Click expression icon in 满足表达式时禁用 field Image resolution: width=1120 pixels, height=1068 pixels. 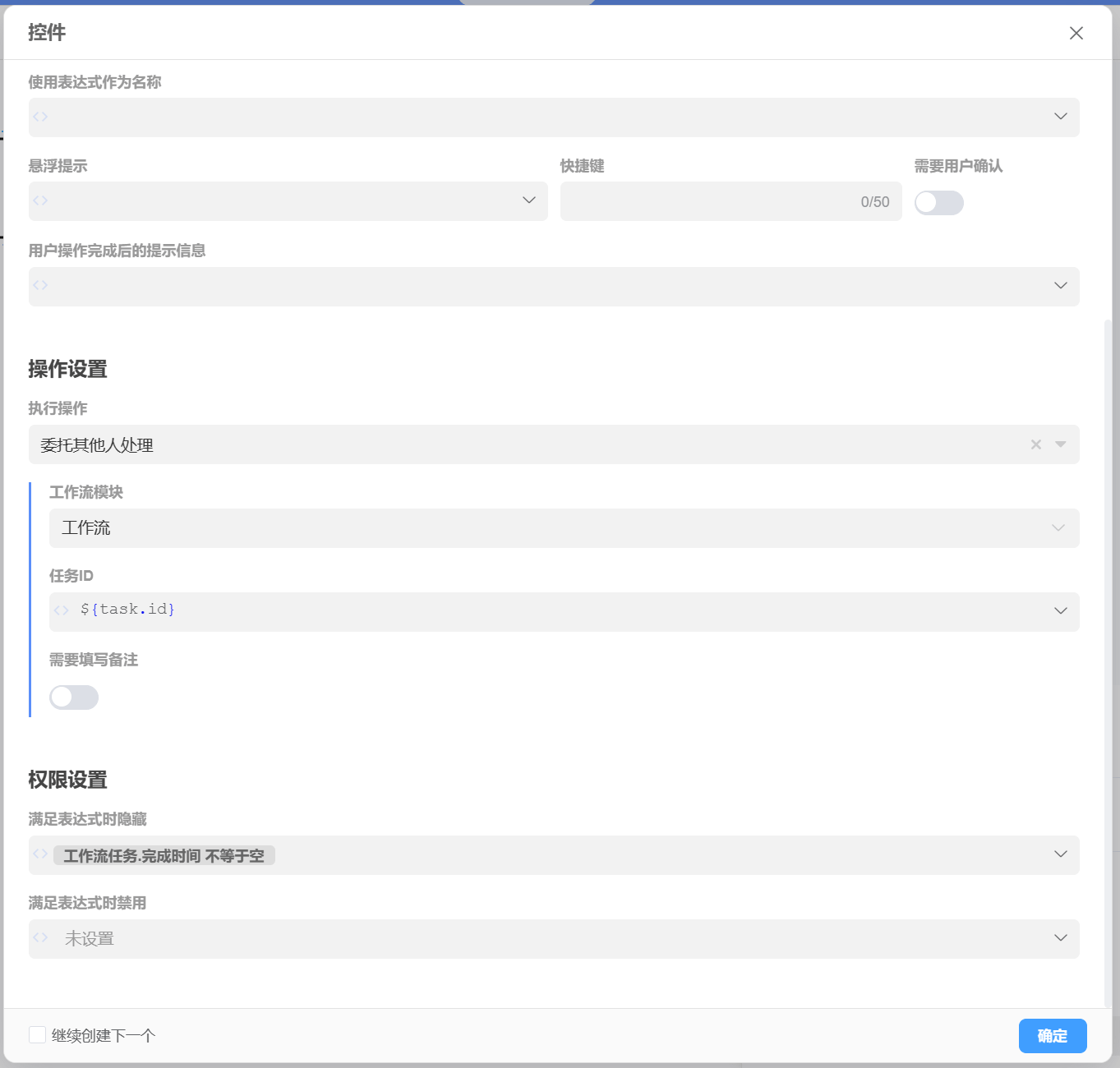40,937
